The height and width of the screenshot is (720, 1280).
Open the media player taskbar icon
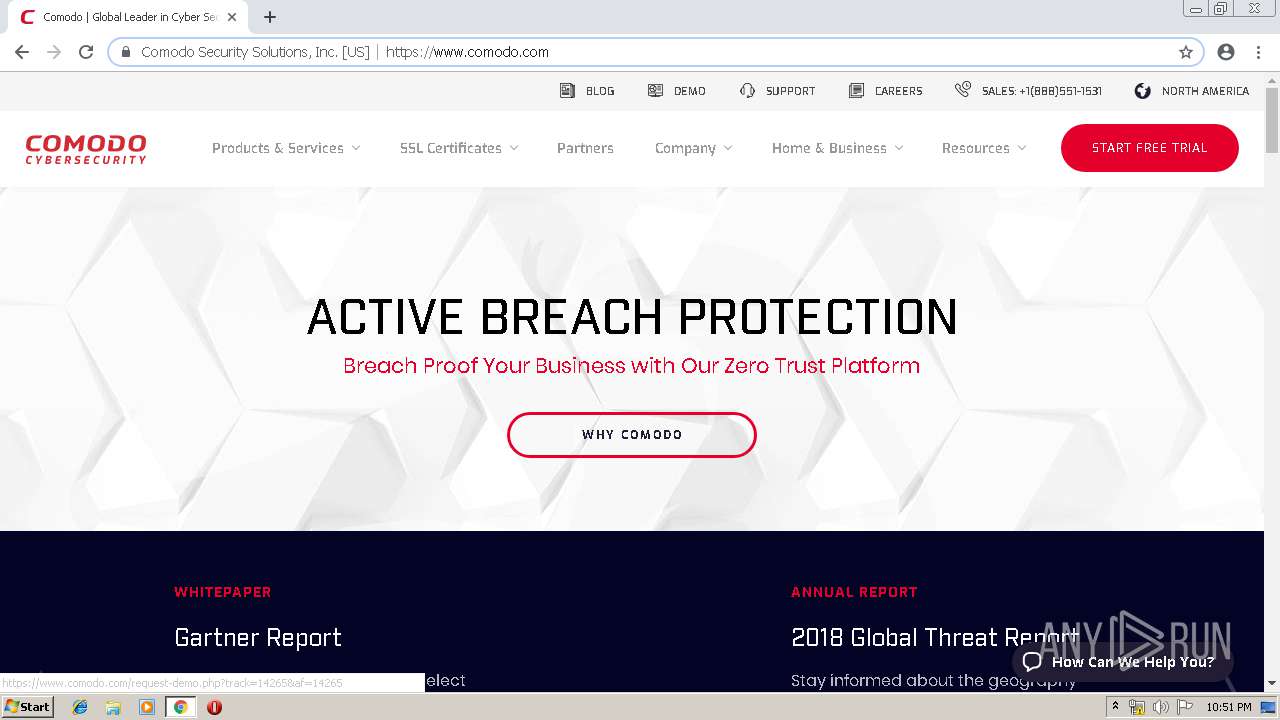click(x=147, y=707)
